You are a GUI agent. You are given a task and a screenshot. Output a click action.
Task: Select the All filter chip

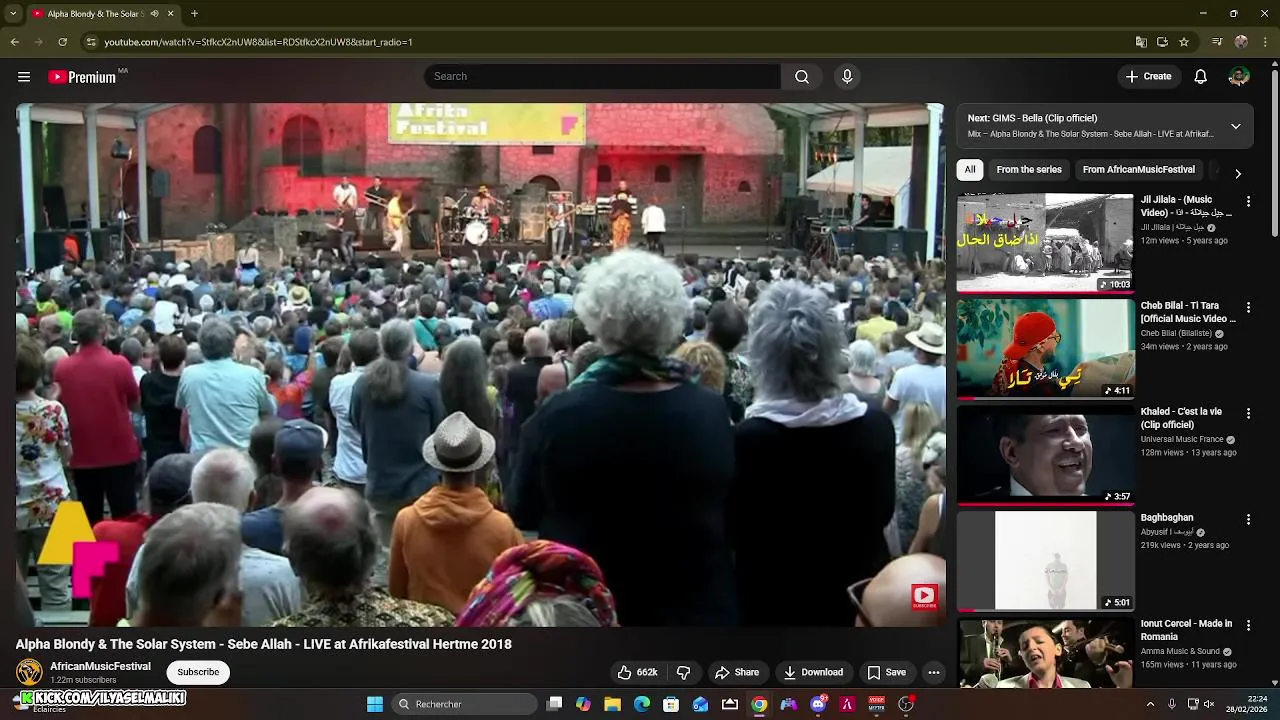point(970,170)
